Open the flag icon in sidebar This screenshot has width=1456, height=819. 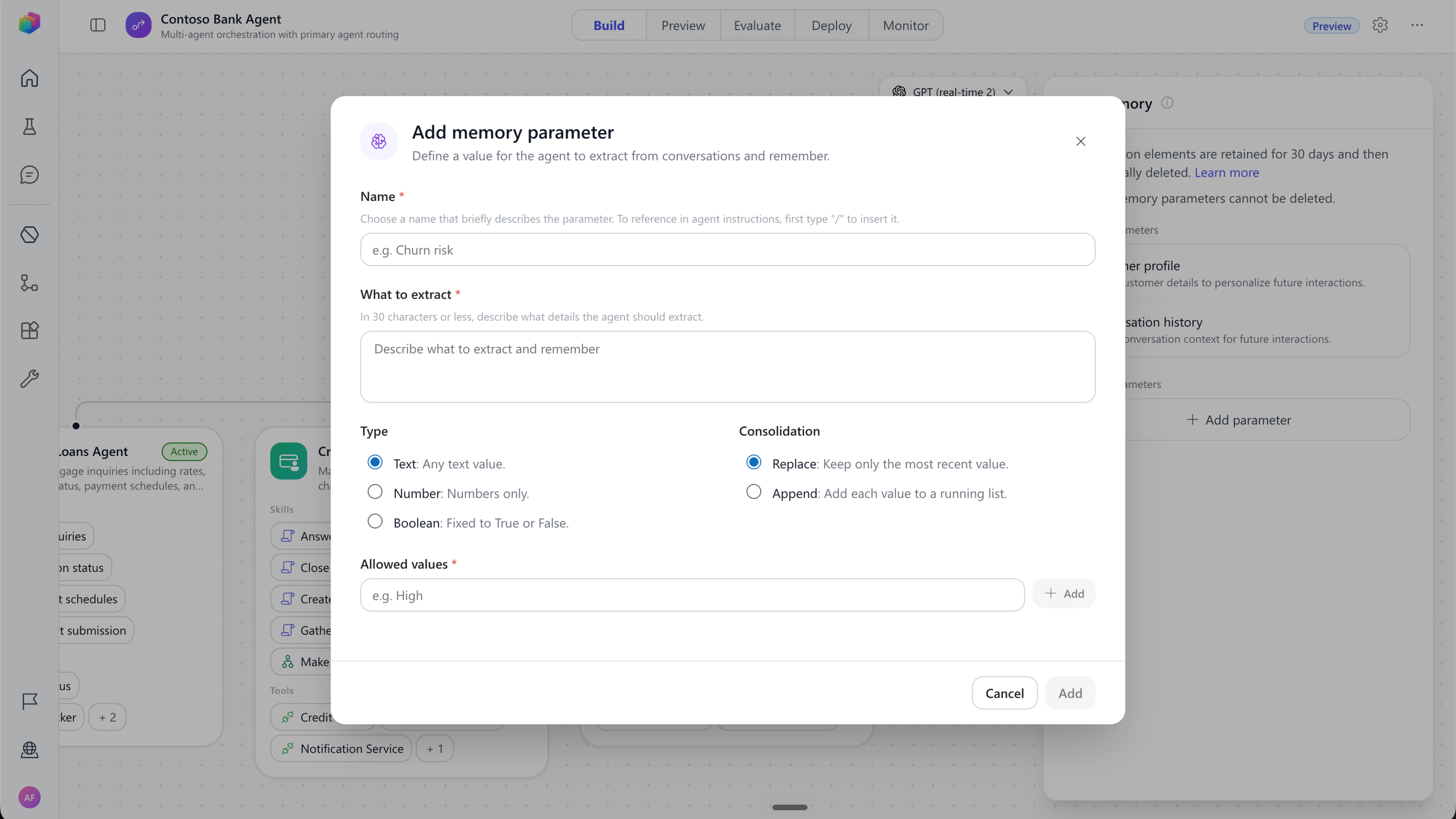(29, 701)
